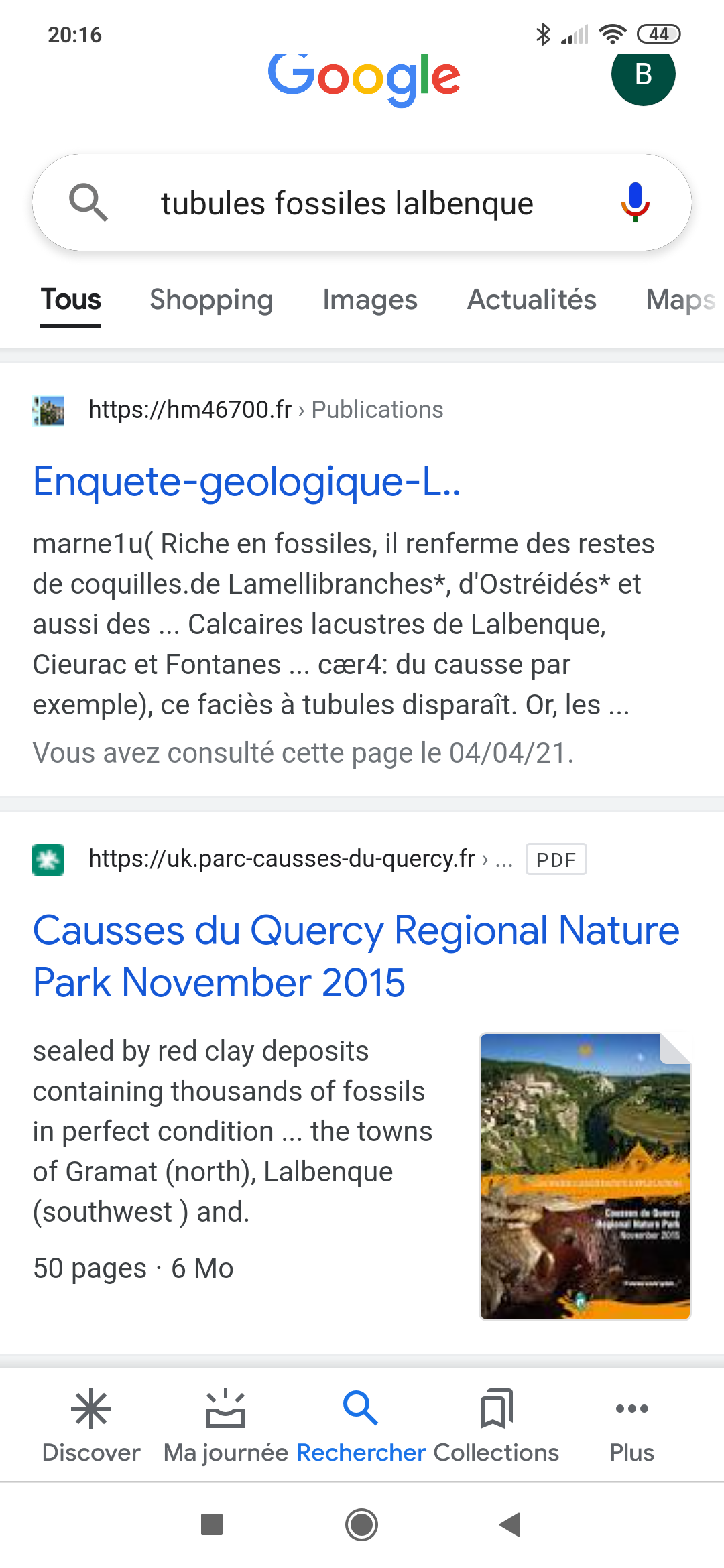Tap the magnifying glass search icon
724x1568 pixels.
pos(88,202)
